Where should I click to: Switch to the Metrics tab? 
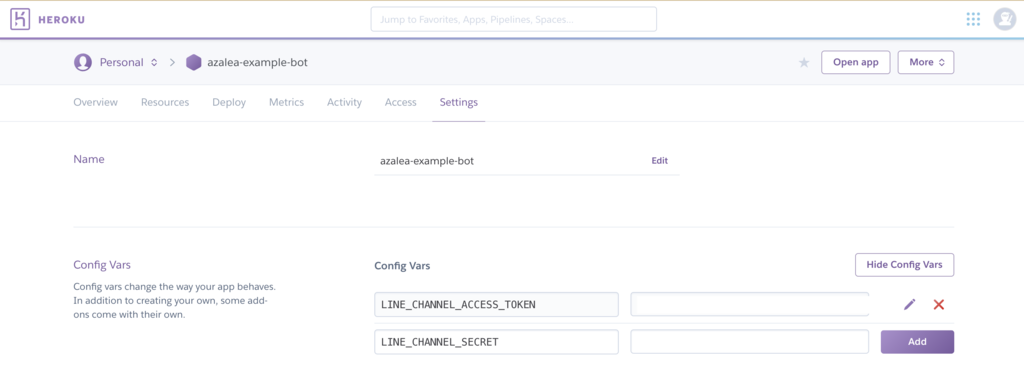click(x=286, y=103)
